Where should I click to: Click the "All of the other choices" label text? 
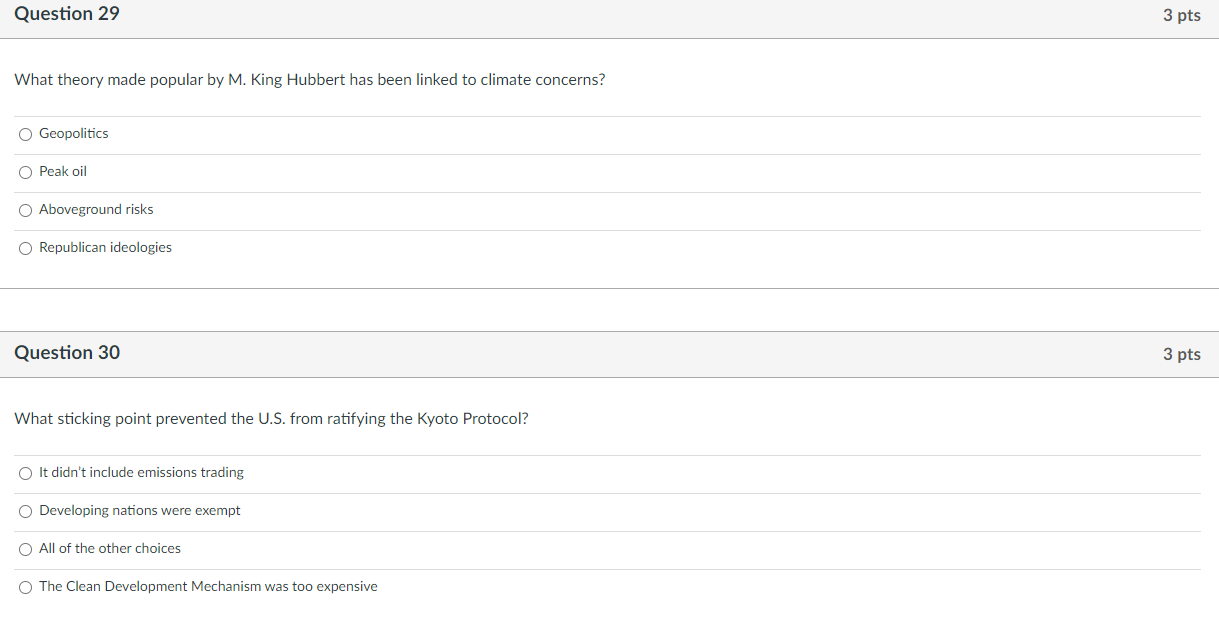click(110, 549)
